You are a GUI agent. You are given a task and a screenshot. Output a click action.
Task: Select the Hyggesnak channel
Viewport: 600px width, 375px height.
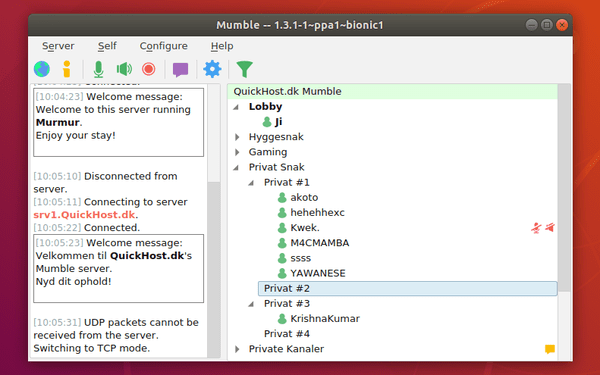[276, 137]
